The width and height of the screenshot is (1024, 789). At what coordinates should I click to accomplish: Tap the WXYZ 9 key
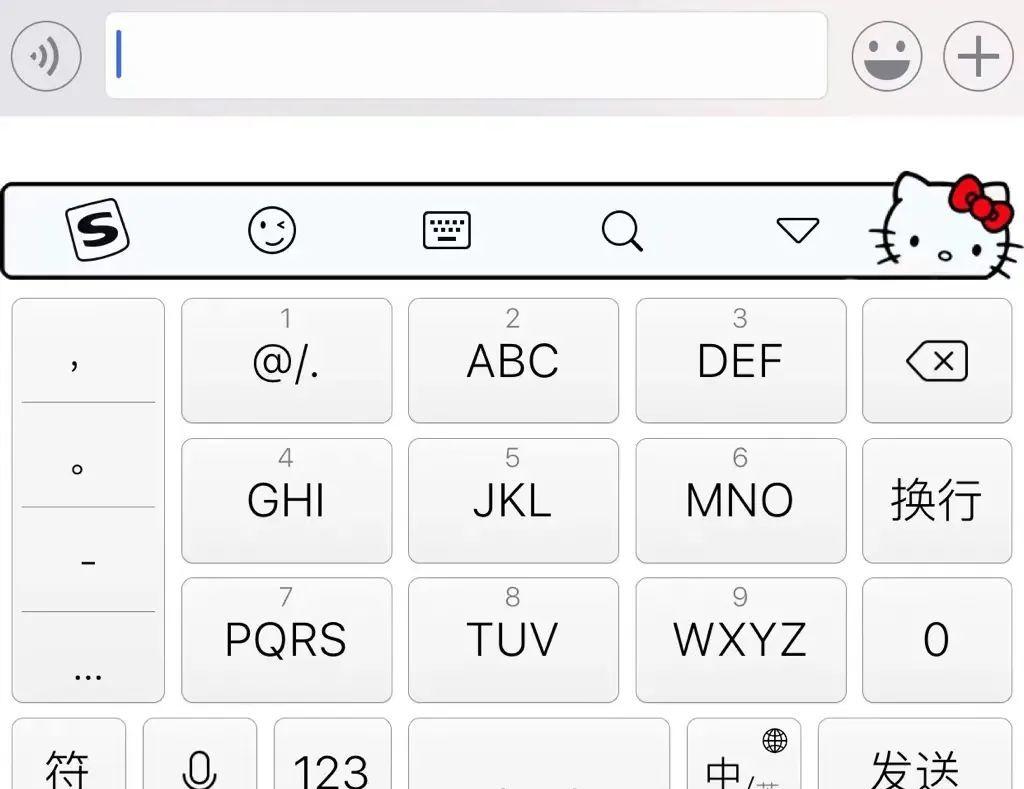tap(741, 640)
